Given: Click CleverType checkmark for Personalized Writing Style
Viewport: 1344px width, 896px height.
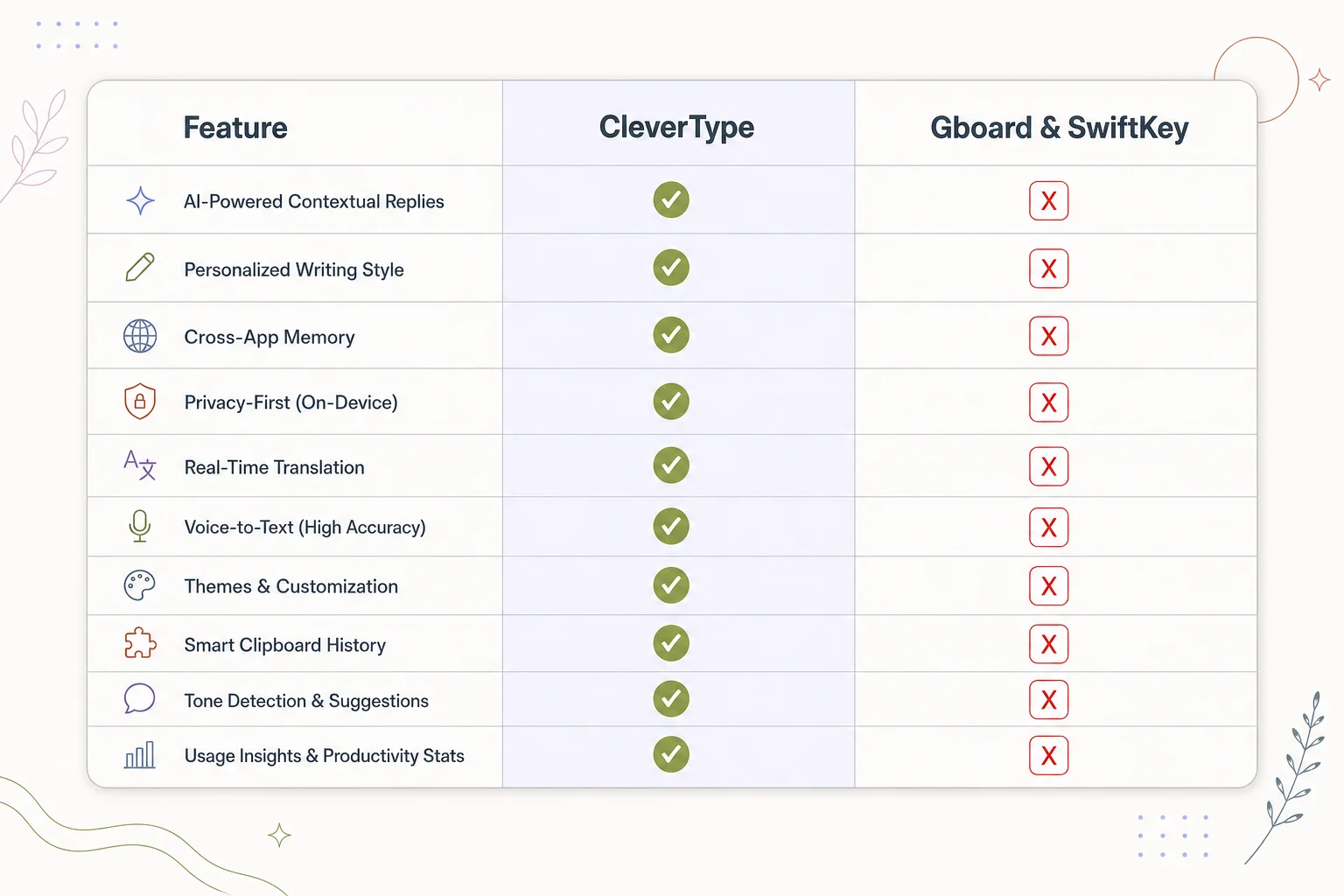Looking at the screenshot, I should 671,268.
